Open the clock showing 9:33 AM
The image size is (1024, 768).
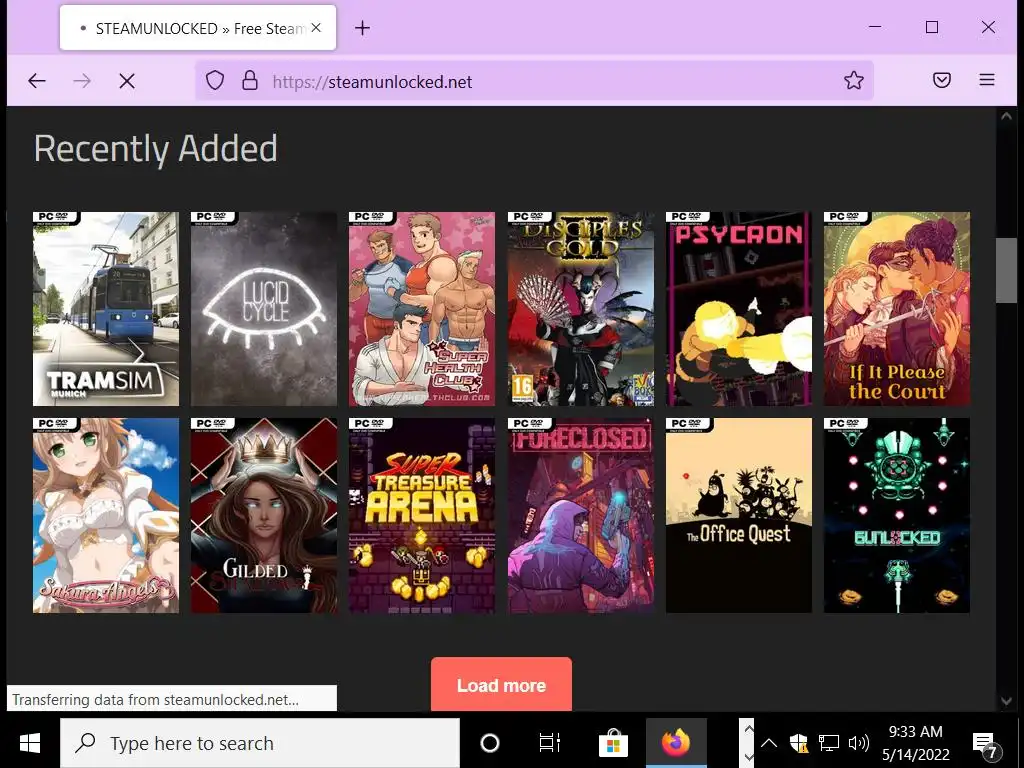coord(916,743)
